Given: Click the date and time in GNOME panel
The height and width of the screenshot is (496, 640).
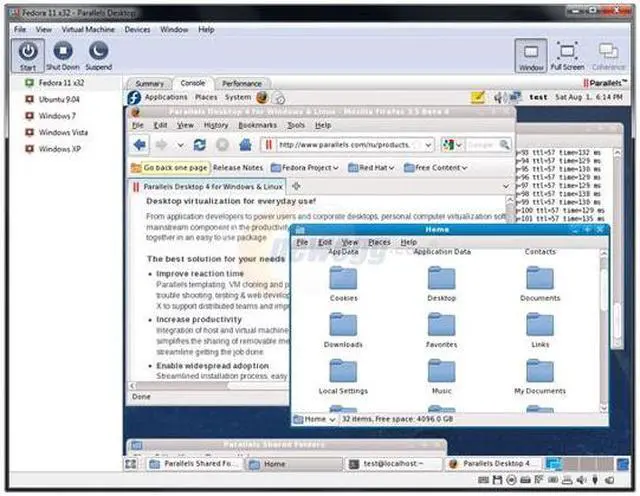Looking at the screenshot, I should (588, 97).
